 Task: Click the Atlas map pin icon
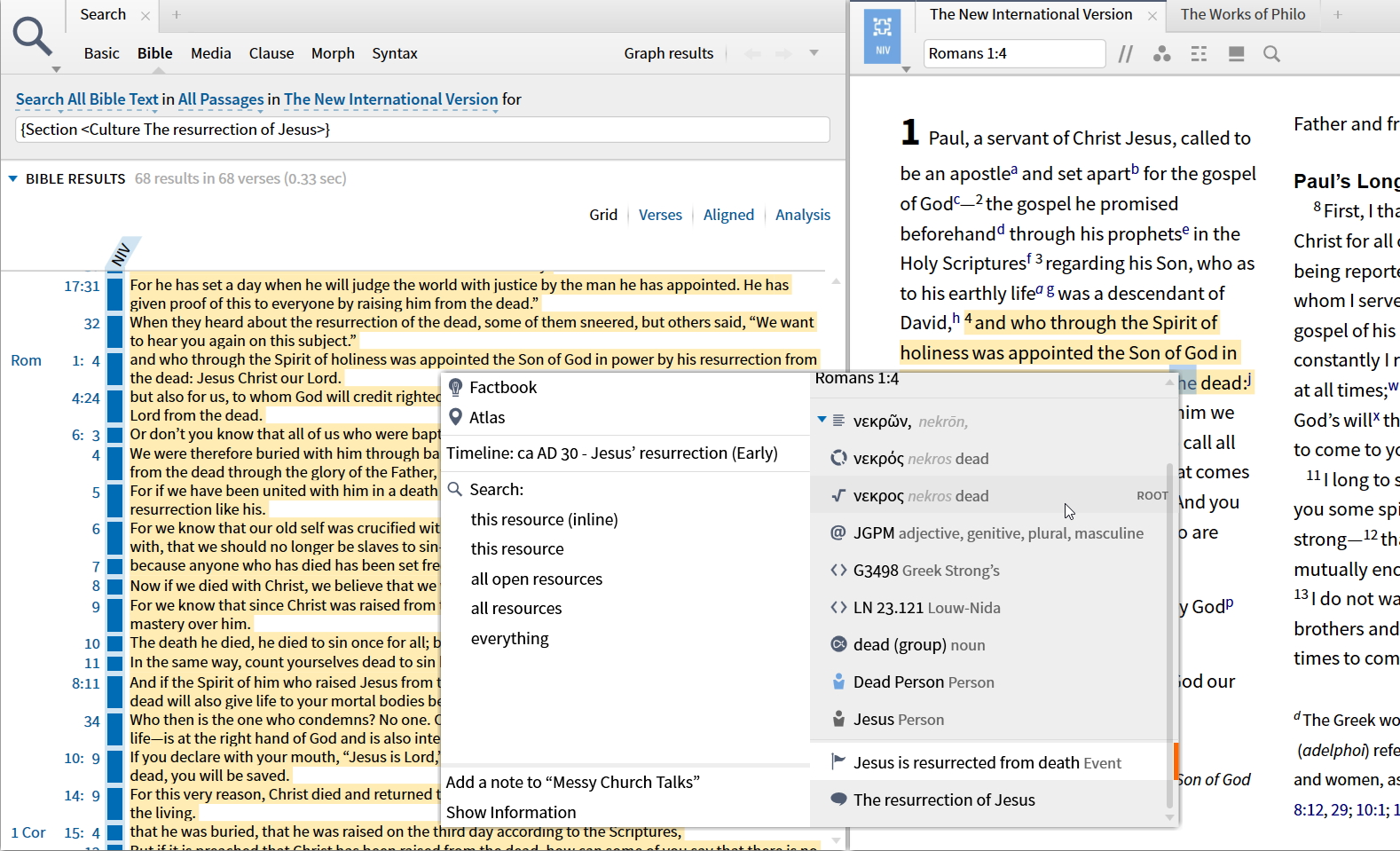coord(456,417)
